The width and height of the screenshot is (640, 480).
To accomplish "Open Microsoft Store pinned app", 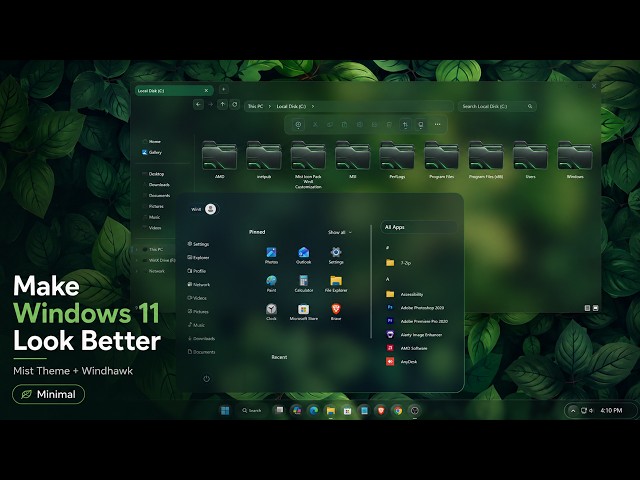I will (x=303, y=312).
